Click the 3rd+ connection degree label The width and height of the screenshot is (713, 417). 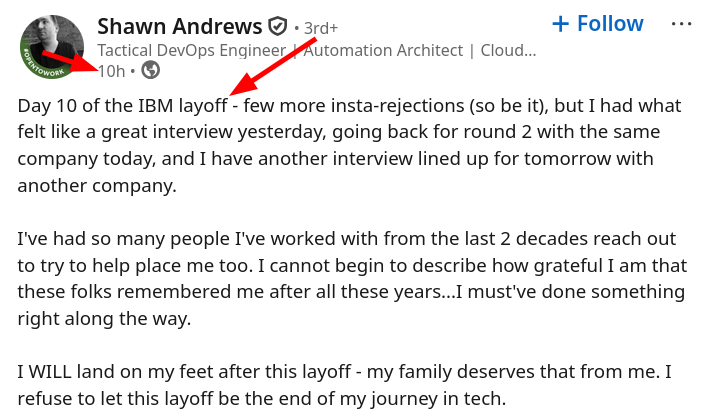(x=320, y=28)
